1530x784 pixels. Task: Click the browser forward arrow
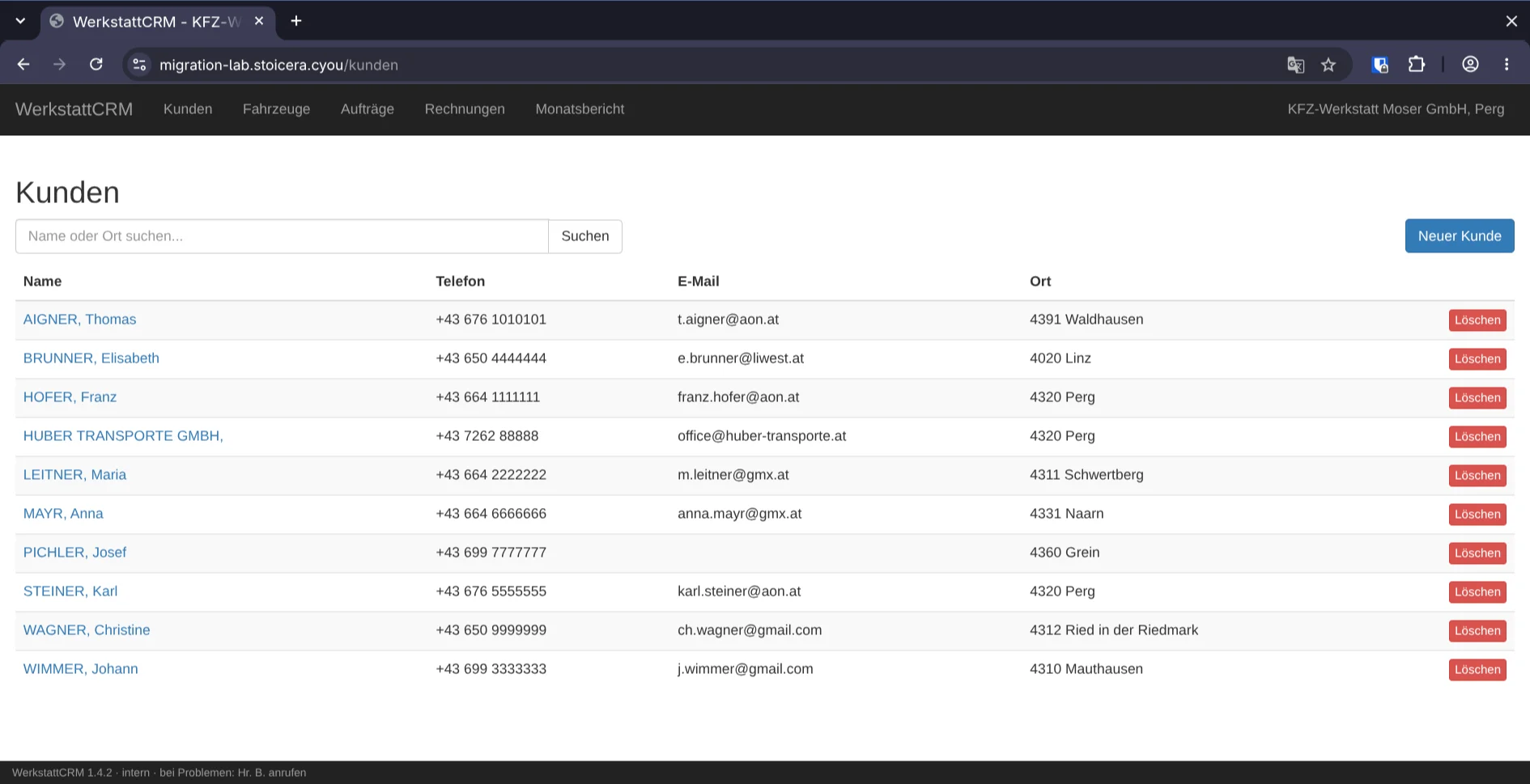coord(59,65)
